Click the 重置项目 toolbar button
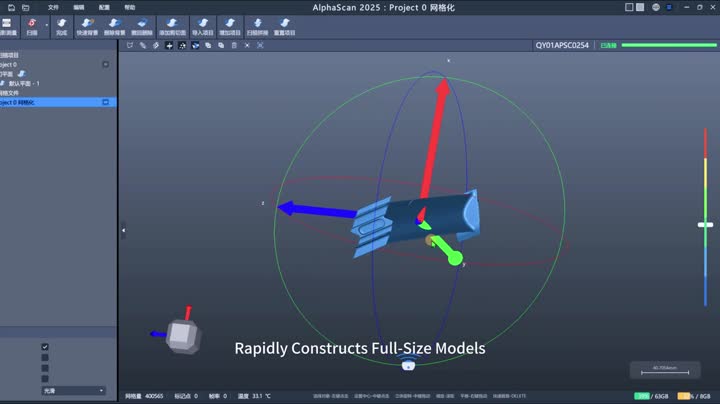This screenshot has width=720, height=404. [x=285, y=27]
